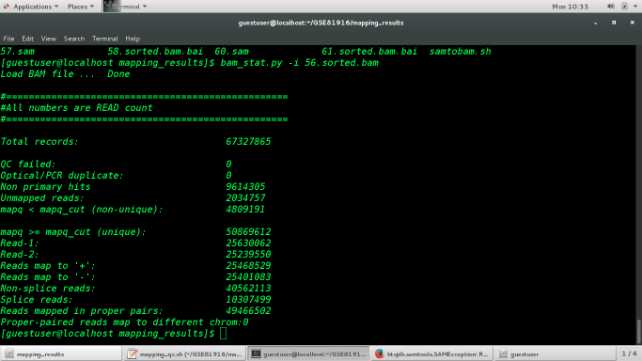Click the 58.sorted.bam.bai file name
Image resolution: width=642 pixels, height=361 pixels.
[x=155, y=52]
